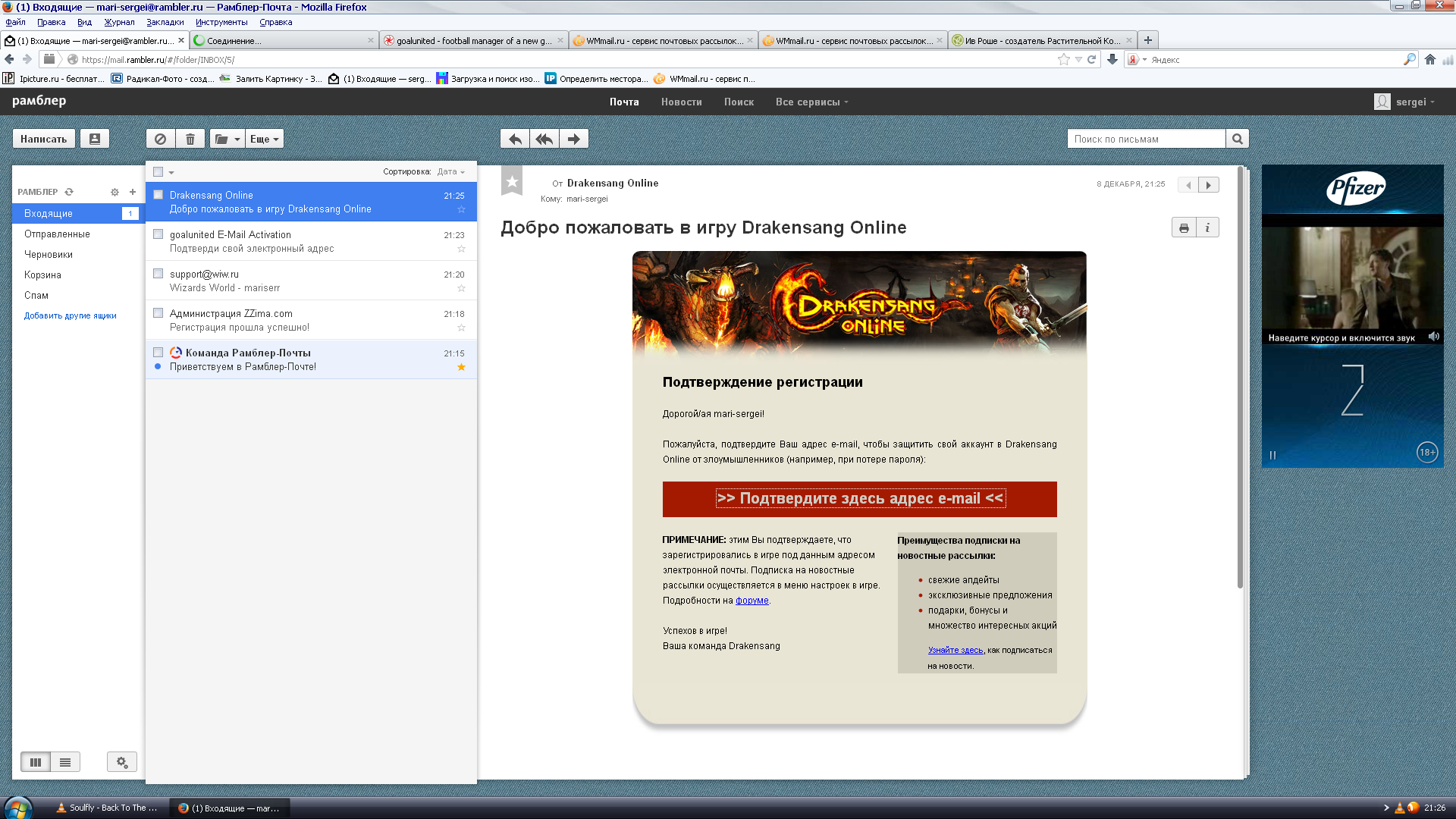Open Firefox downloads arrow
This screenshot has width=1456, height=819.
1112,59
